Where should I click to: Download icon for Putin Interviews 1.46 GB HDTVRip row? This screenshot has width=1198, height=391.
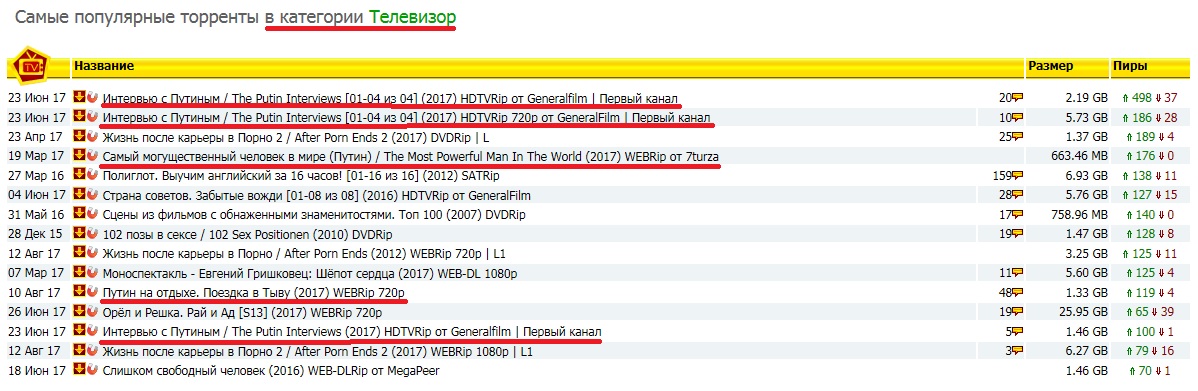pyautogui.click(x=79, y=331)
